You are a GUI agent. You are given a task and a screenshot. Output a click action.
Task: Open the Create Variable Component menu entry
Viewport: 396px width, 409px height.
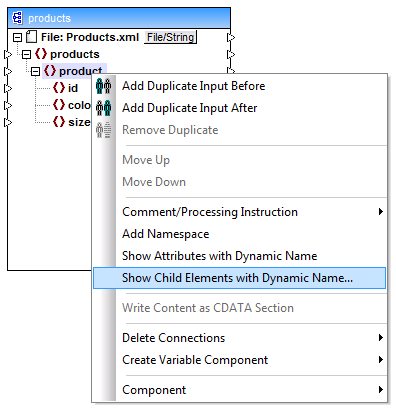coord(240,360)
